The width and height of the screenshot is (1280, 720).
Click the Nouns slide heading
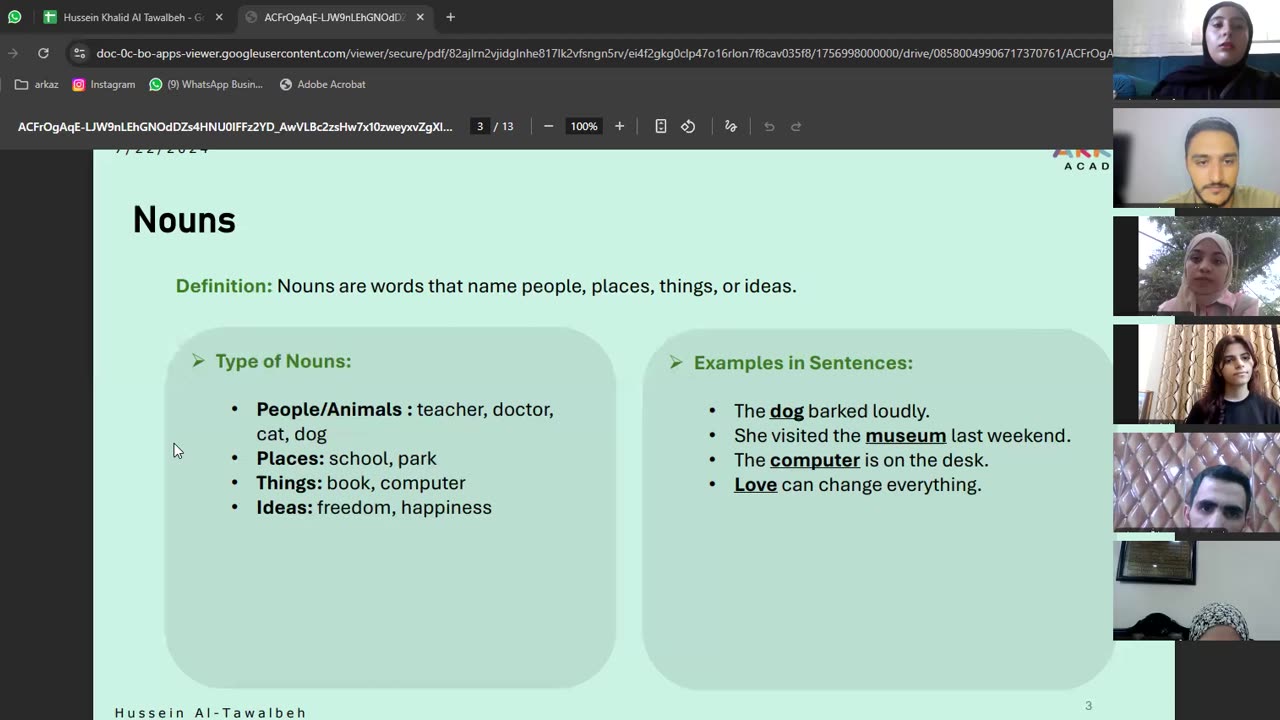point(184,220)
